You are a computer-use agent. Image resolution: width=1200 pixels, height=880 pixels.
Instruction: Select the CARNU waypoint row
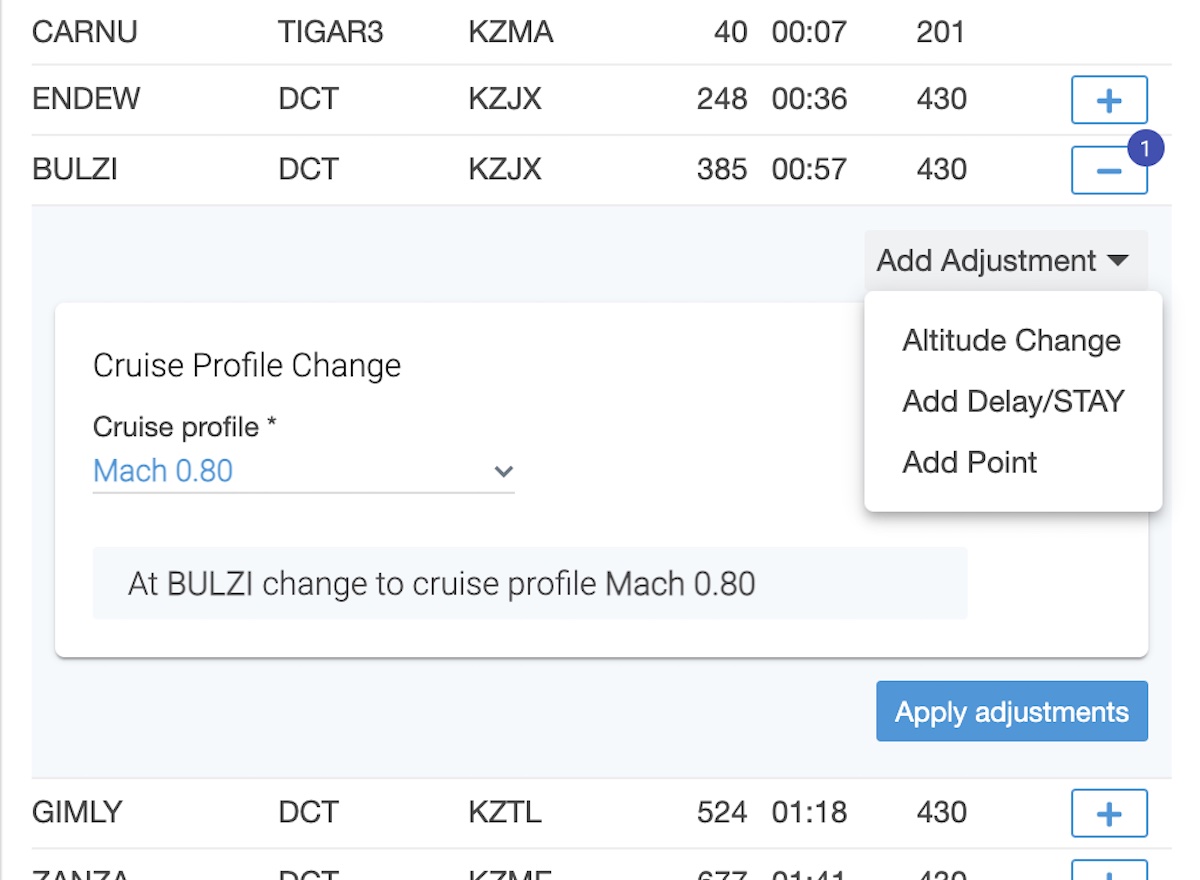[601, 32]
